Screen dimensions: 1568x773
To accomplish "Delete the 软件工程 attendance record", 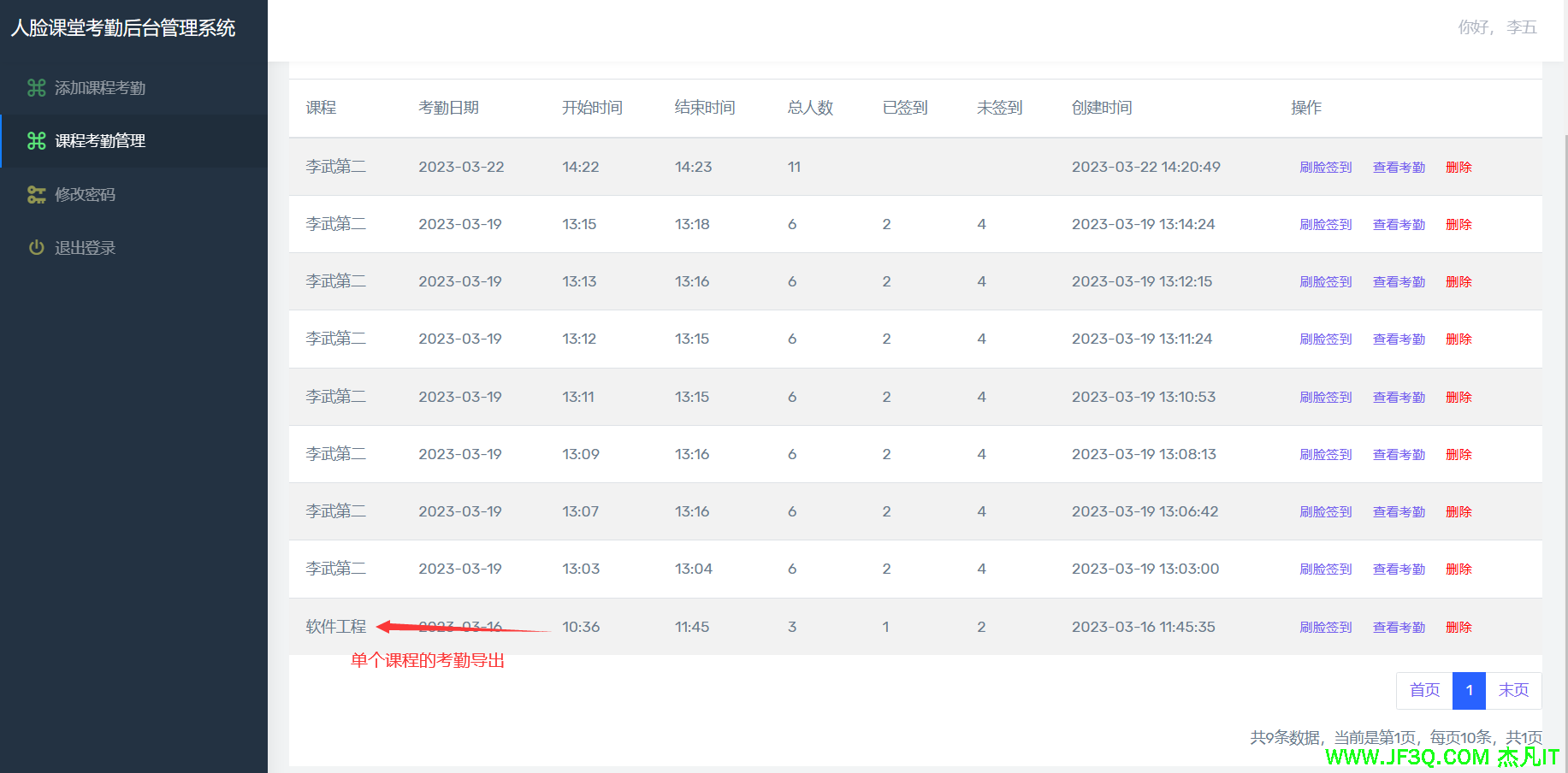I will point(1459,628).
